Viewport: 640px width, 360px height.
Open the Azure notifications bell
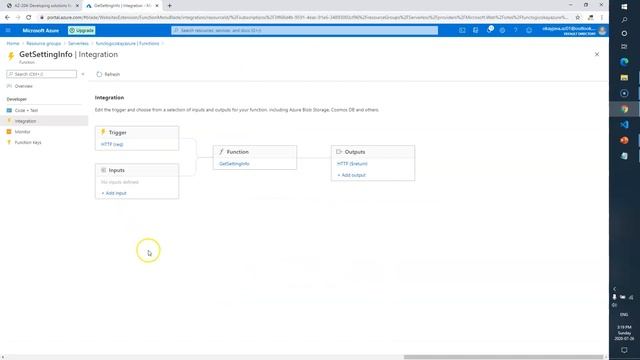(x=489, y=30)
